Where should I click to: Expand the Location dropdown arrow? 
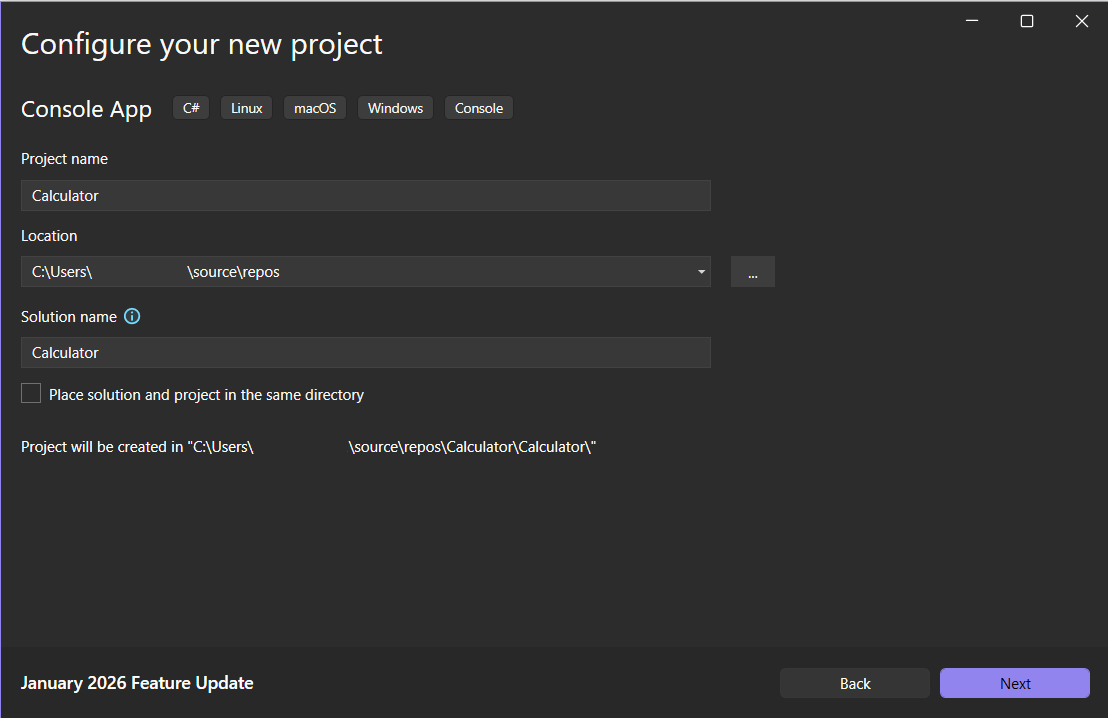point(700,271)
